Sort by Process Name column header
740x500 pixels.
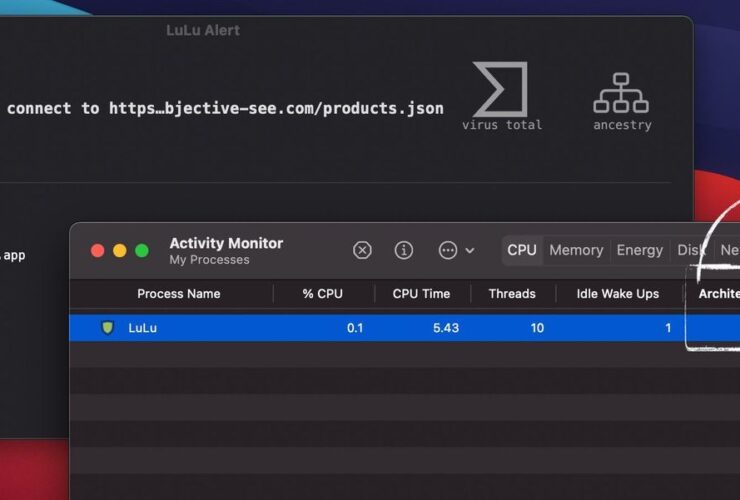point(178,294)
